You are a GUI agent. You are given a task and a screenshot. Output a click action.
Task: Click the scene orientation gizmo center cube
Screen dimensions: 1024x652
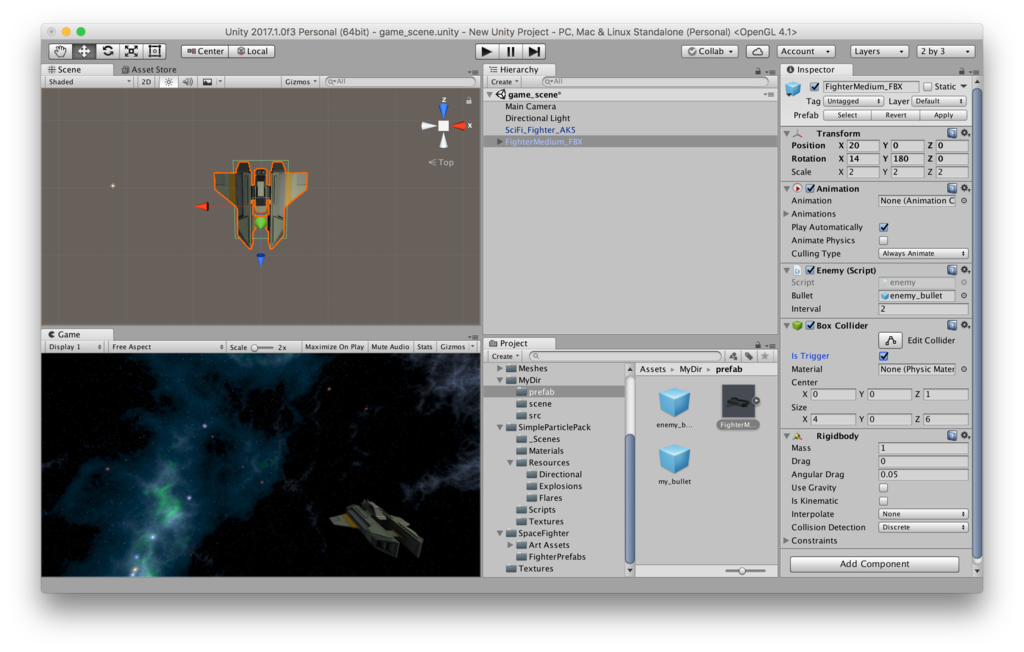point(443,125)
